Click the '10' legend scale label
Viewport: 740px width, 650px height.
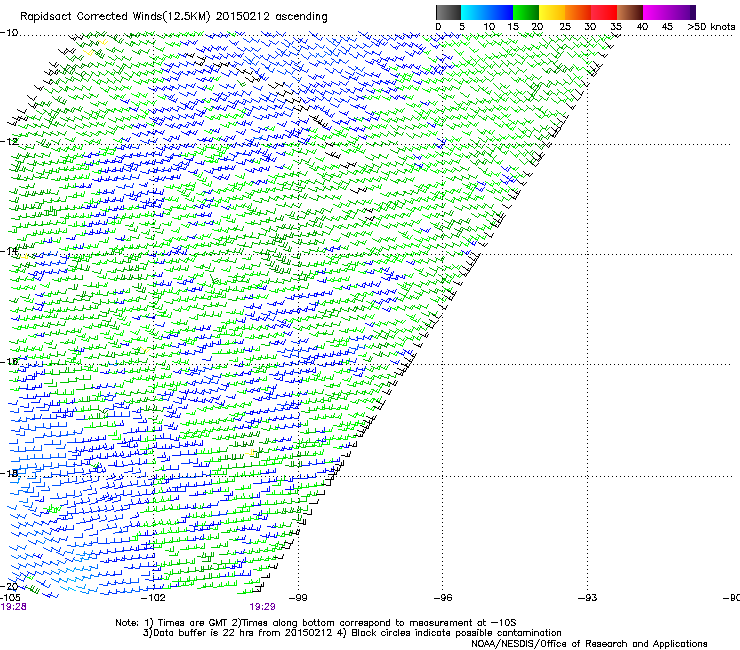pos(489,26)
